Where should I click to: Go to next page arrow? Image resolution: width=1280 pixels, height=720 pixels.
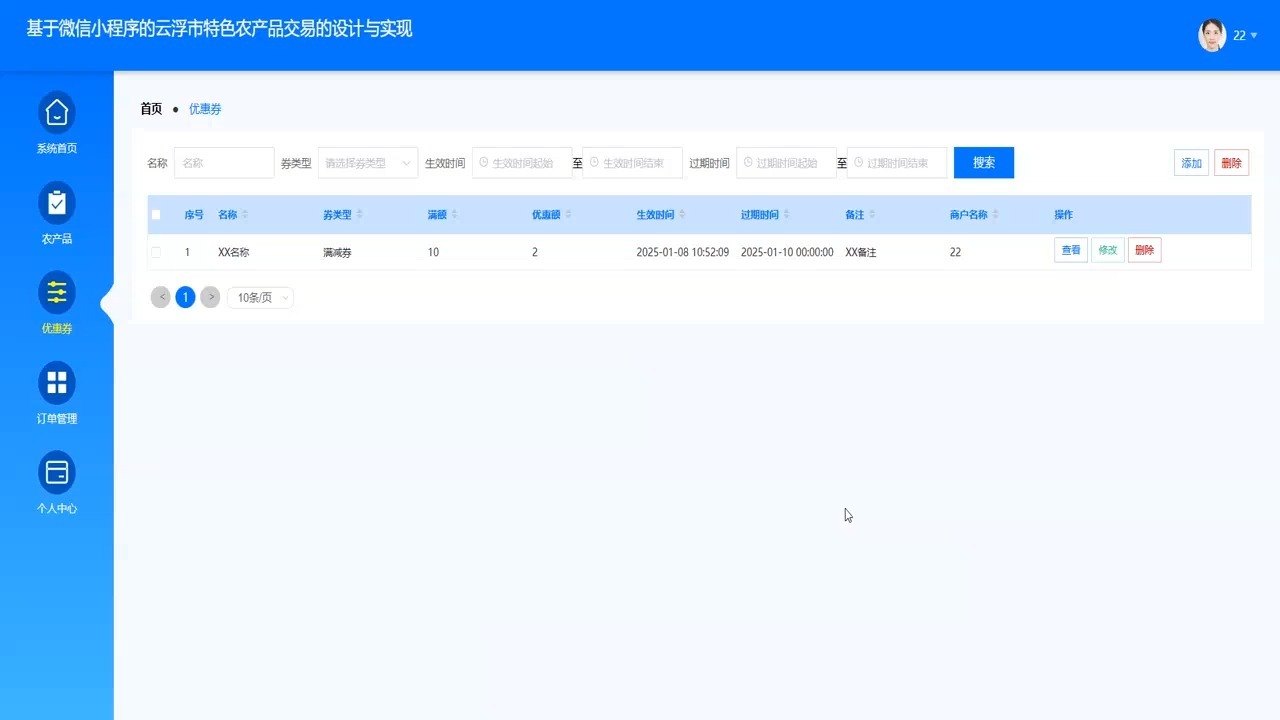point(210,297)
